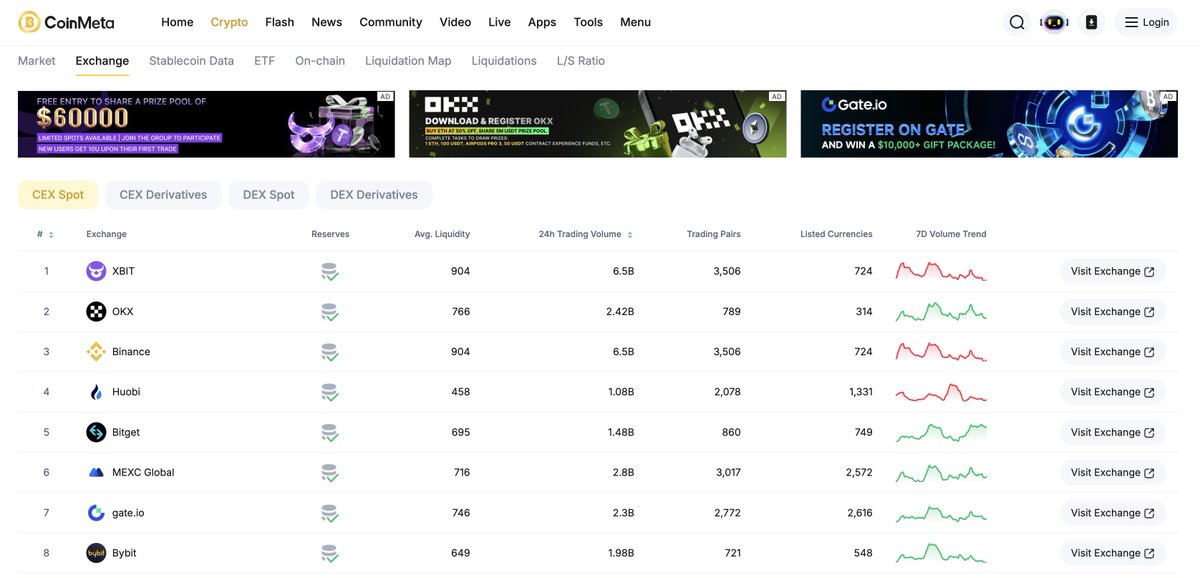Screen dimensions: 1200x578
Task: Open the Video menu item
Action: 455,22
